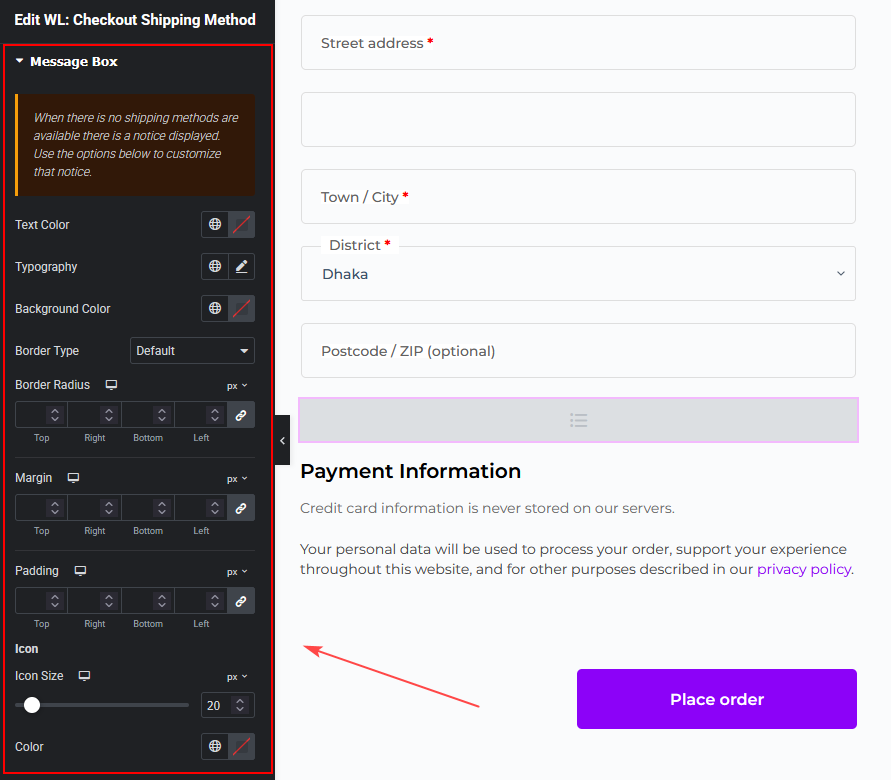This screenshot has width=891, height=780.
Task: Click responsive device icon beside Icon Size
Action: point(84,675)
